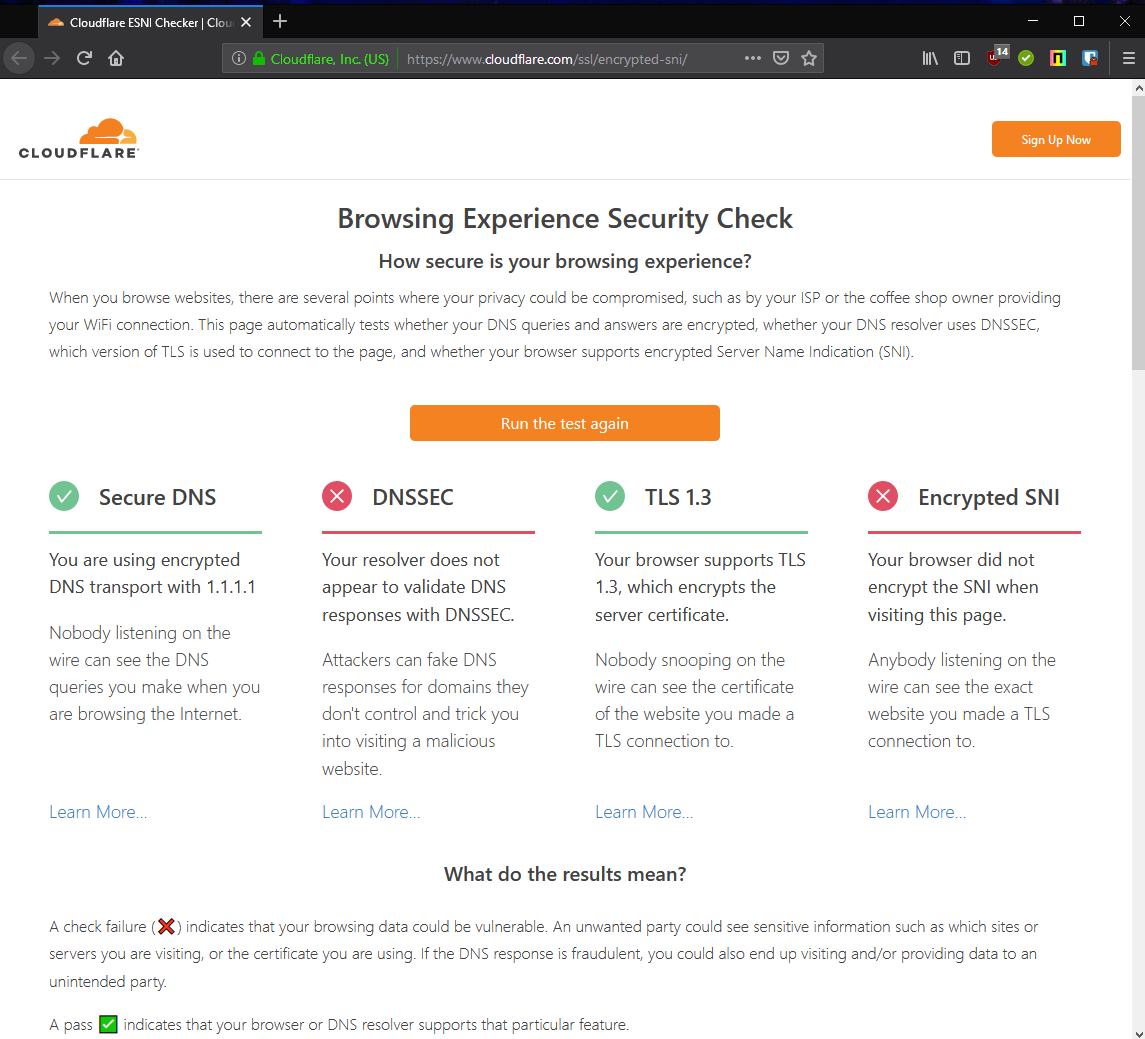This screenshot has height=1039, width=1145.
Task: Click the Run the test again button
Action: click(564, 423)
